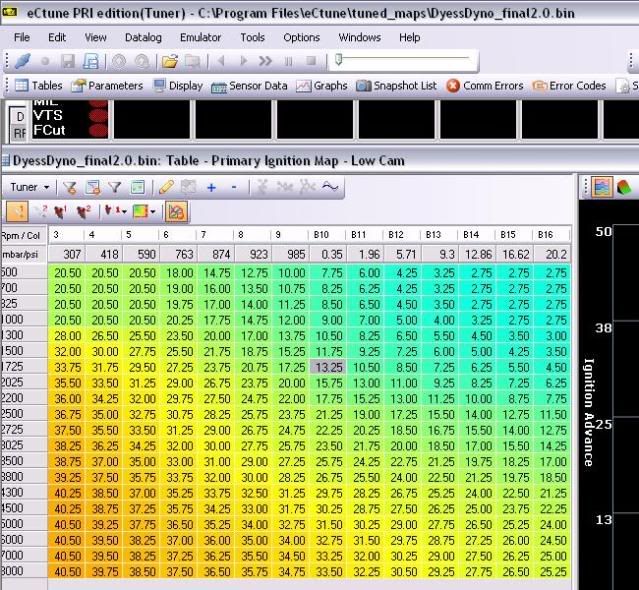Open the Datalog menu
Image resolution: width=639 pixels, height=590 pixels.
(x=143, y=37)
